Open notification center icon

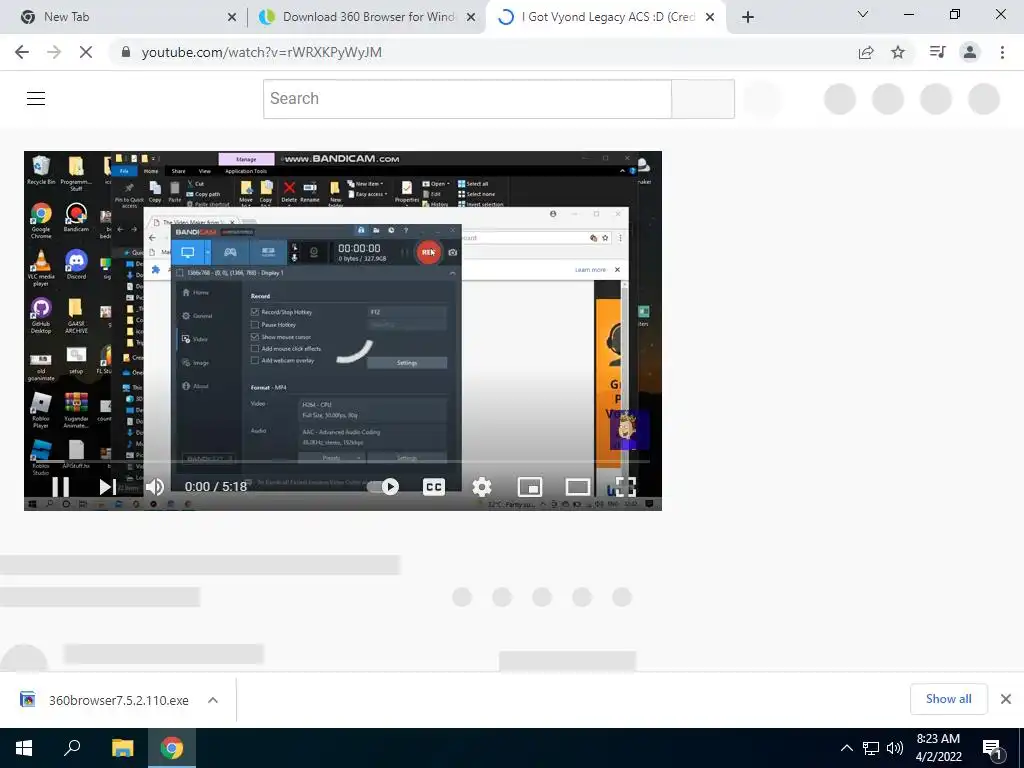point(993,748)
